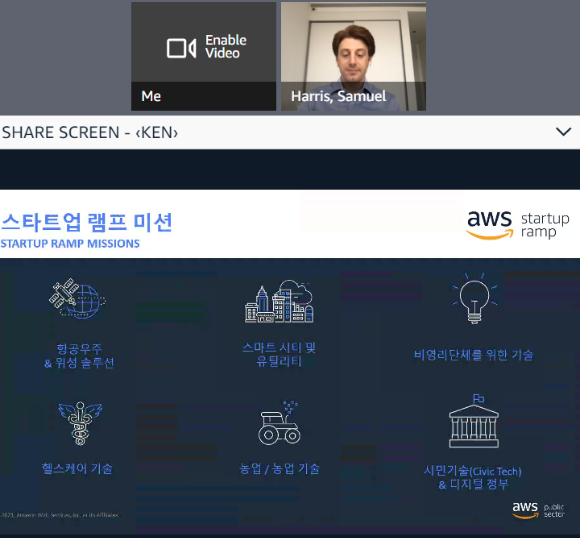Click the Harris, Samuel name label
The image size is (580, 538).
coord(338,96)
